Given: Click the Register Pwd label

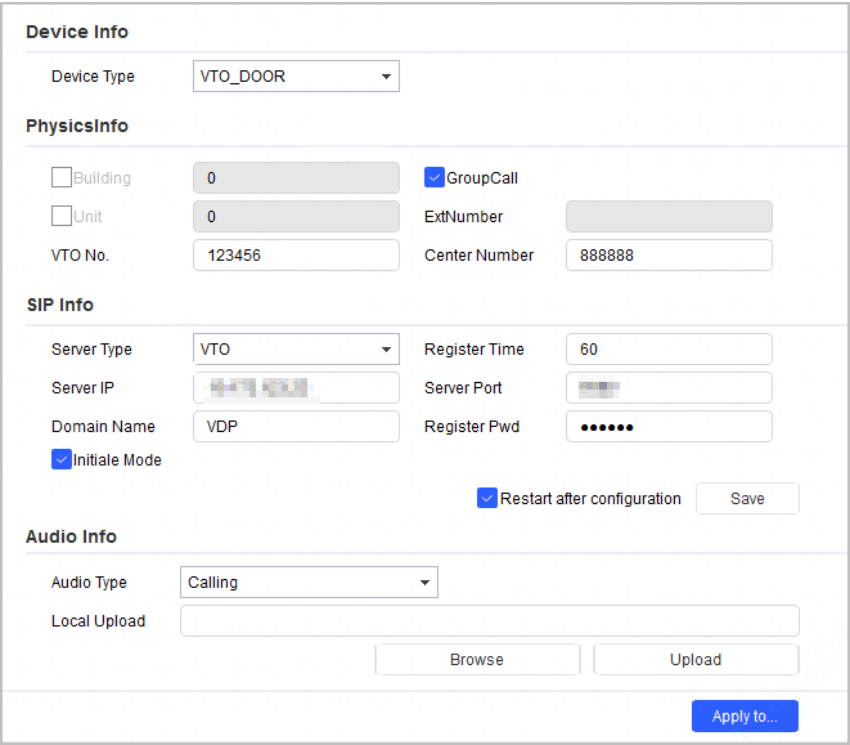Looking at the screenshot, I should [472, 426].
